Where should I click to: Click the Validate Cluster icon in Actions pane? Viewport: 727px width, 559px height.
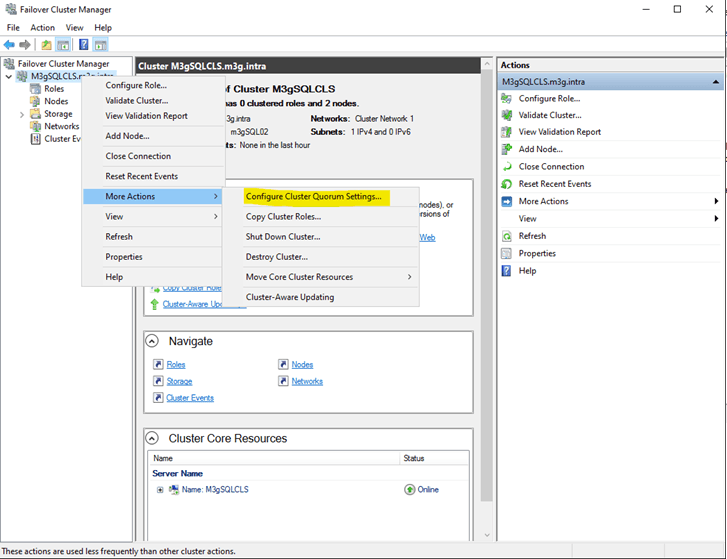[506, 115]
